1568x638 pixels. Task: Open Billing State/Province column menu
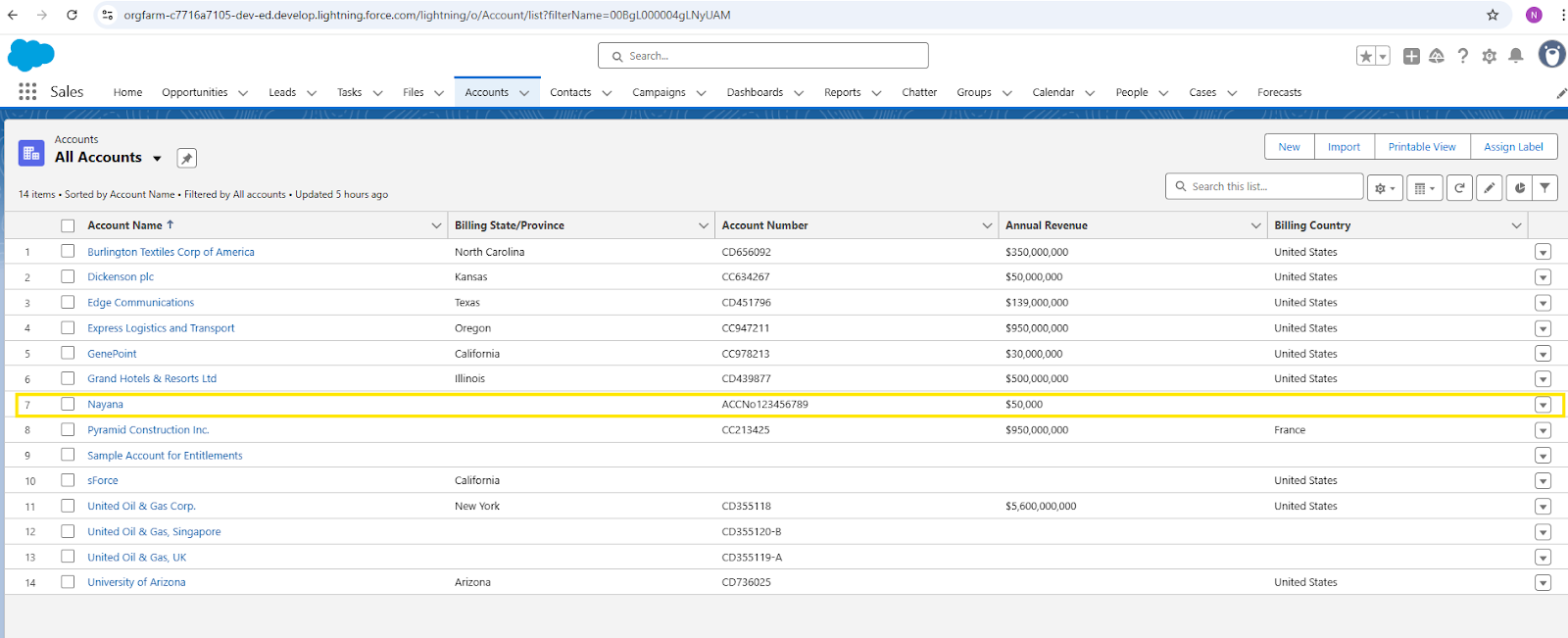pos(704,225)
